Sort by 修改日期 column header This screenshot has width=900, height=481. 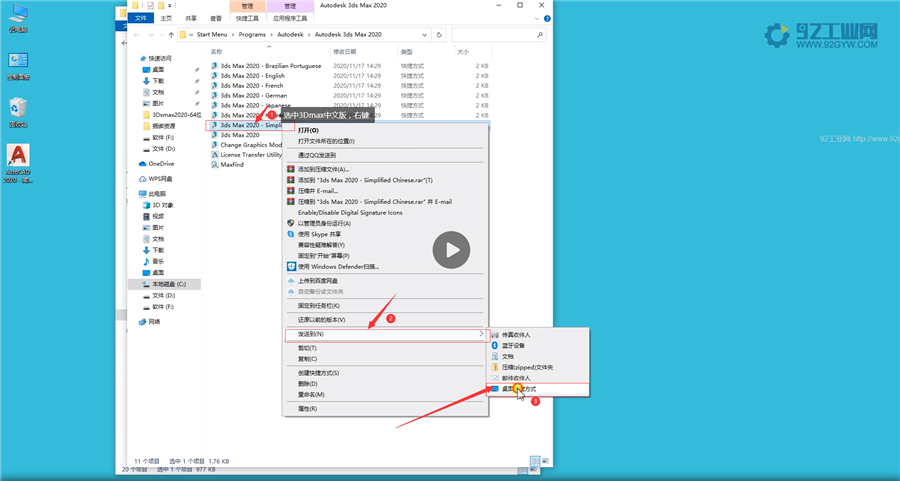tap(343, 52)
